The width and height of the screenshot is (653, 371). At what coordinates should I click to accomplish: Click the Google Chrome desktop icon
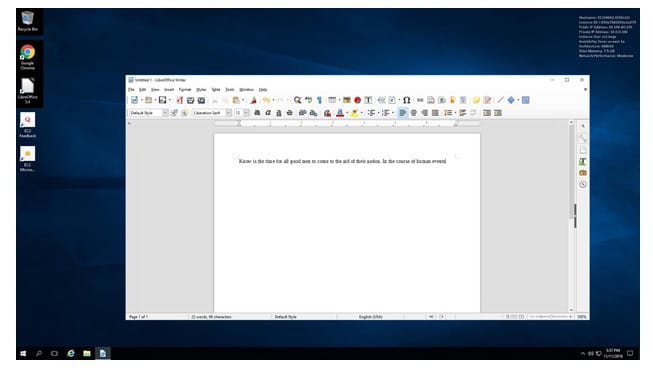coord(27,57)
